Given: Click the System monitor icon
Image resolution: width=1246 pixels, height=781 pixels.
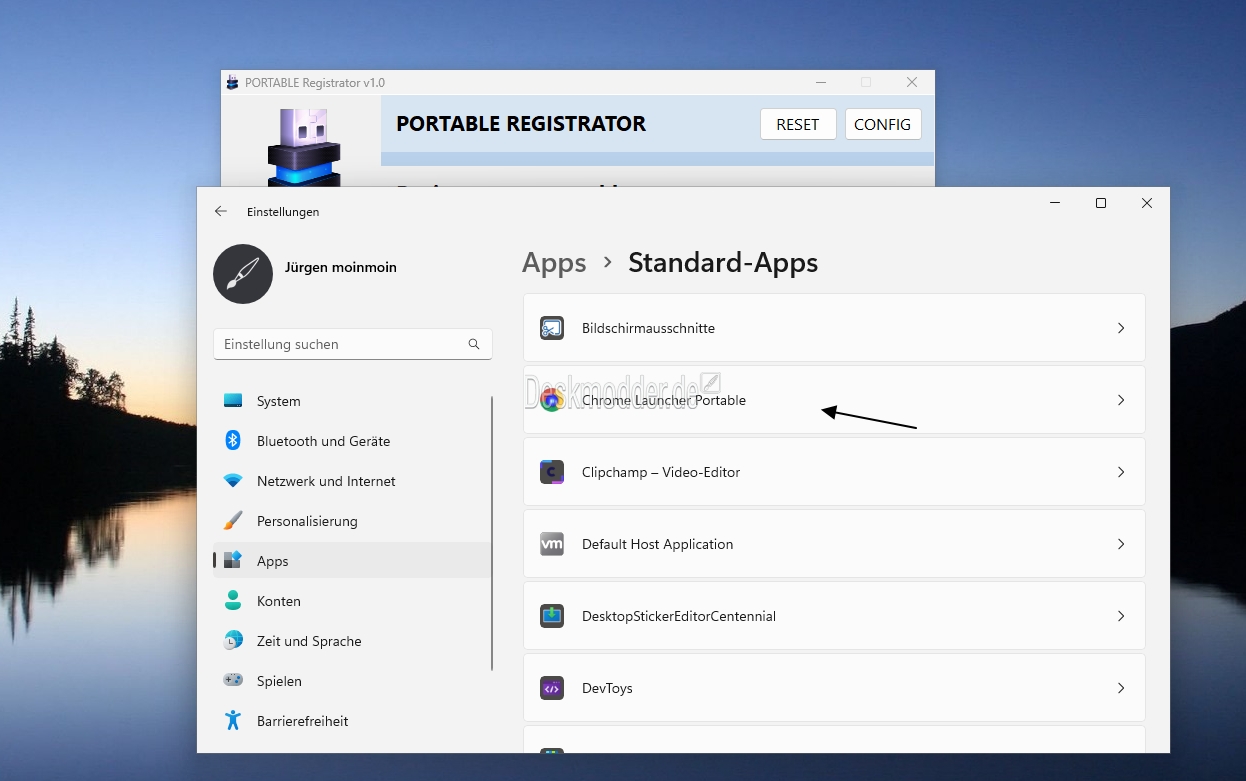Looking at the screenshot, I should 233,401.
